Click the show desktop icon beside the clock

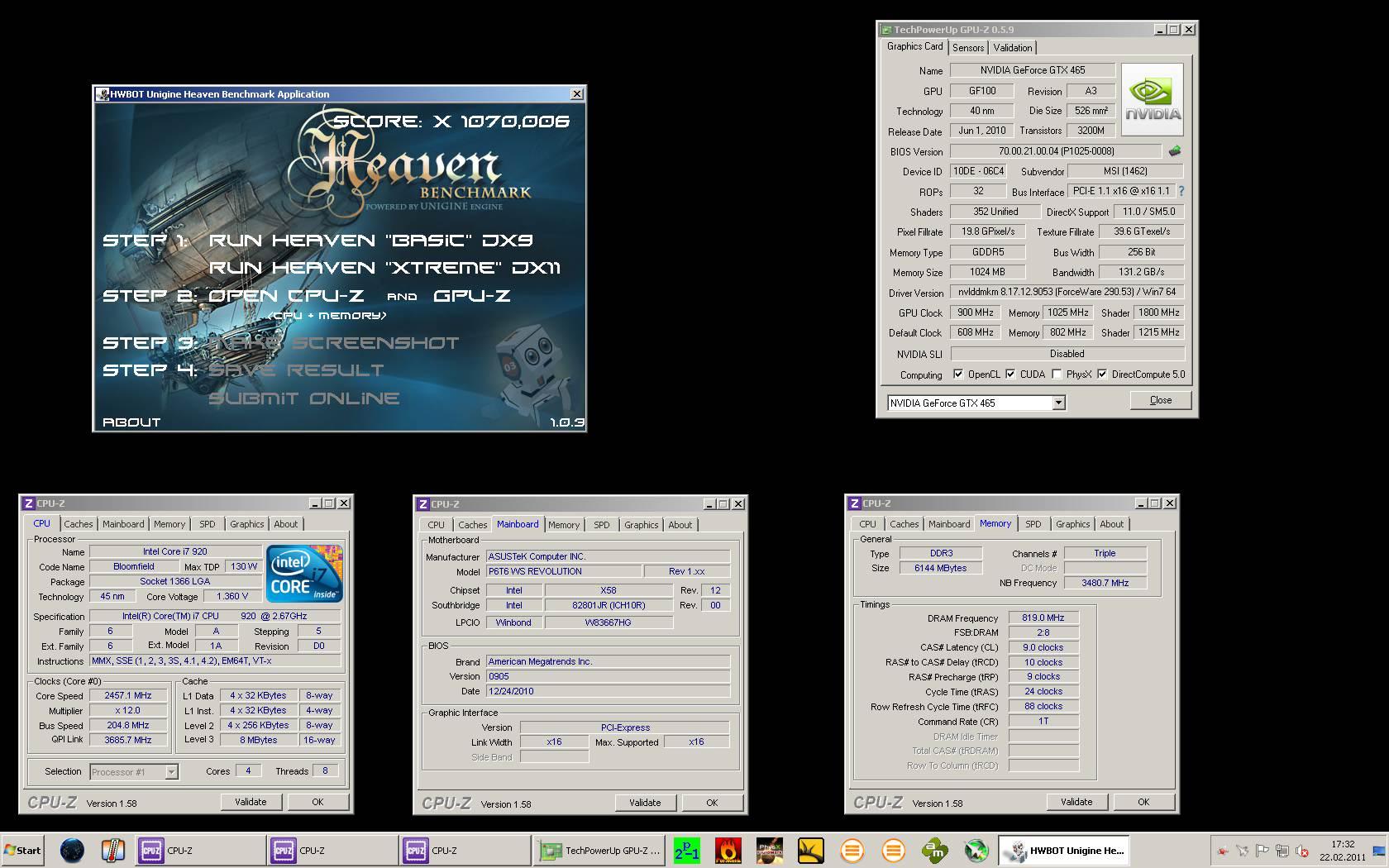[x=1379, y=851]
